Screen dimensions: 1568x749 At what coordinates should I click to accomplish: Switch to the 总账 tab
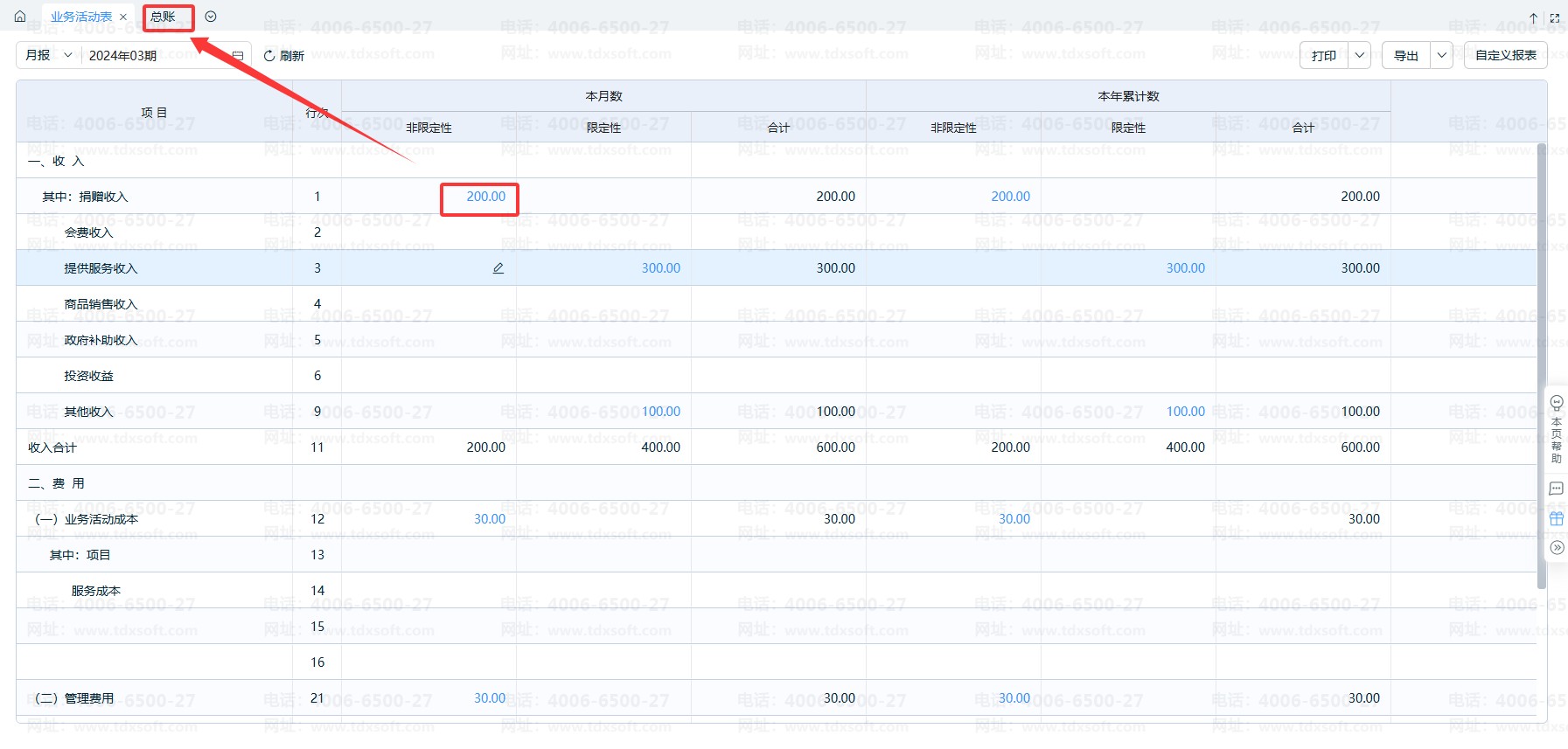click(x=164, y=17)
